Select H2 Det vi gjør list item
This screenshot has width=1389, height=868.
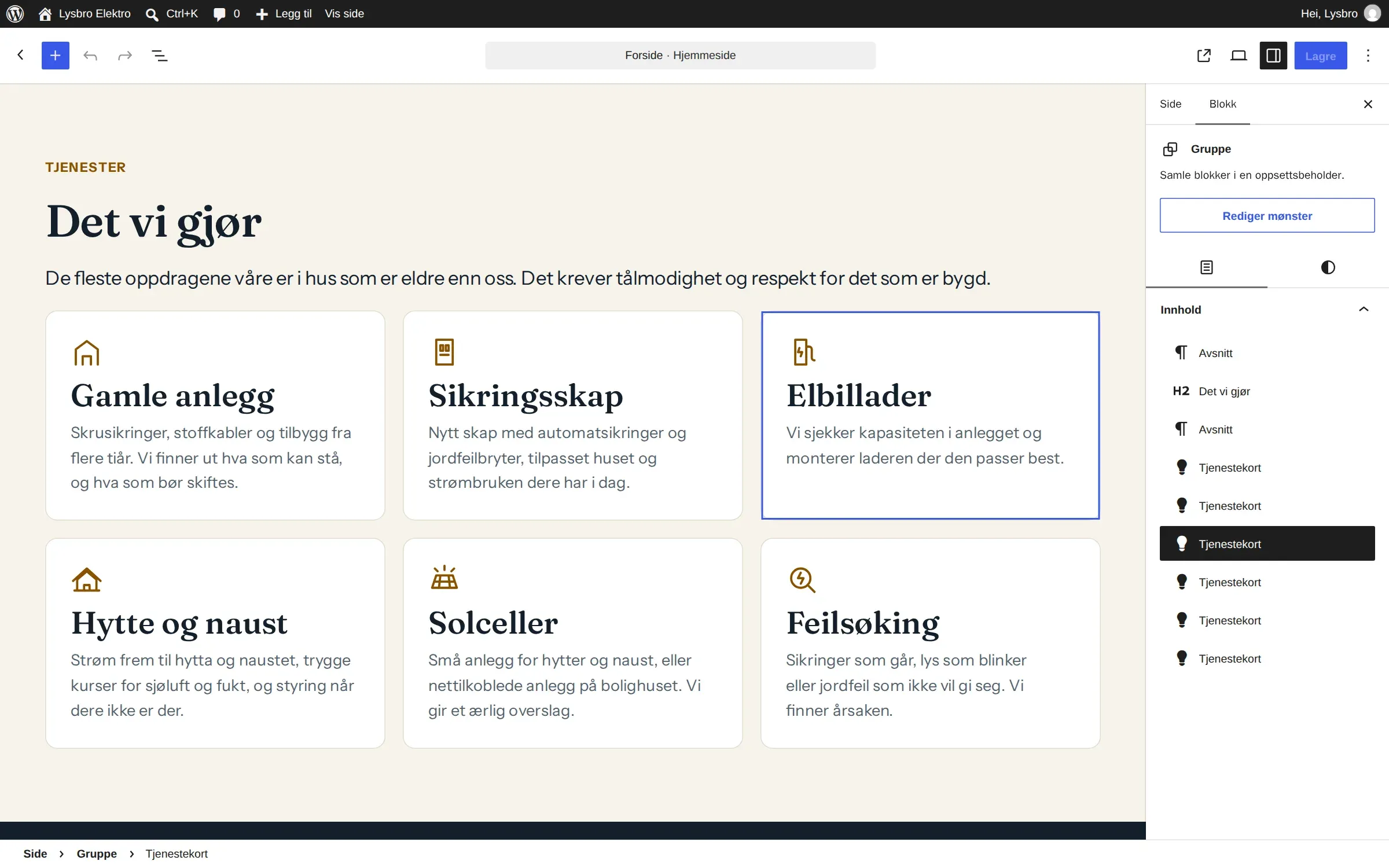coord(1267,391)
